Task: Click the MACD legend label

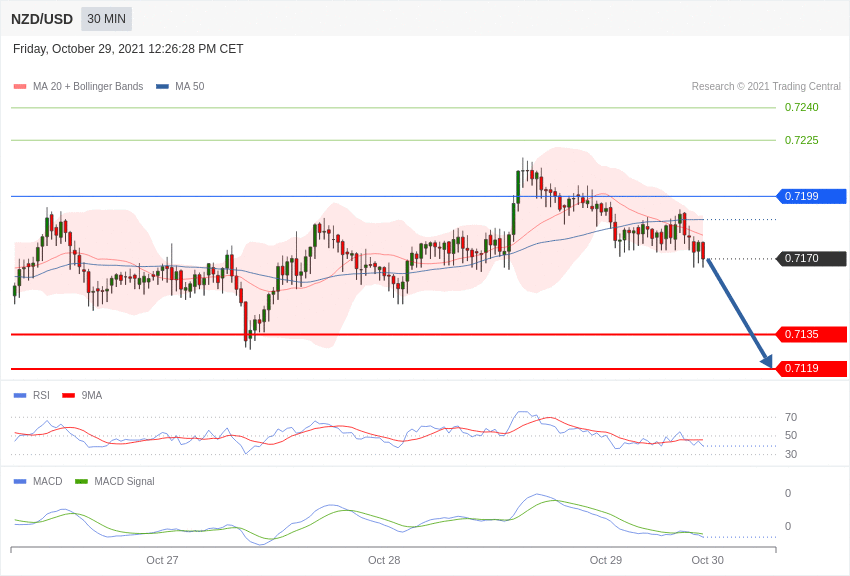Action: (x=48, y=481)
